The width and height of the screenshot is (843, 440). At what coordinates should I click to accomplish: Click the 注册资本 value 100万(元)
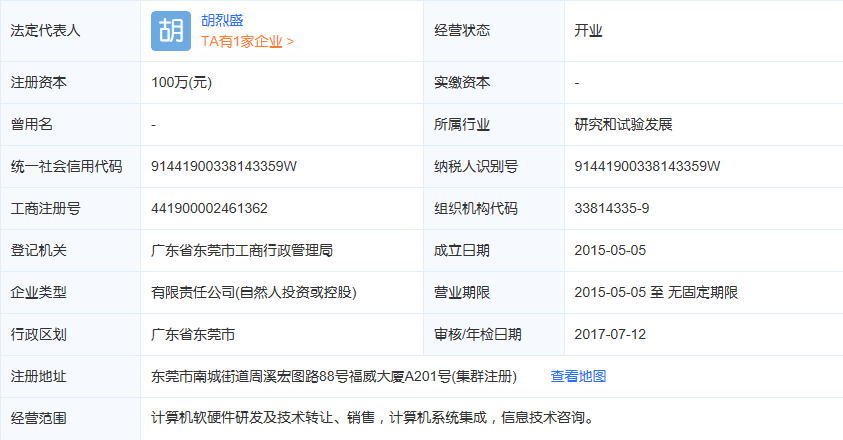pos(182,82)
